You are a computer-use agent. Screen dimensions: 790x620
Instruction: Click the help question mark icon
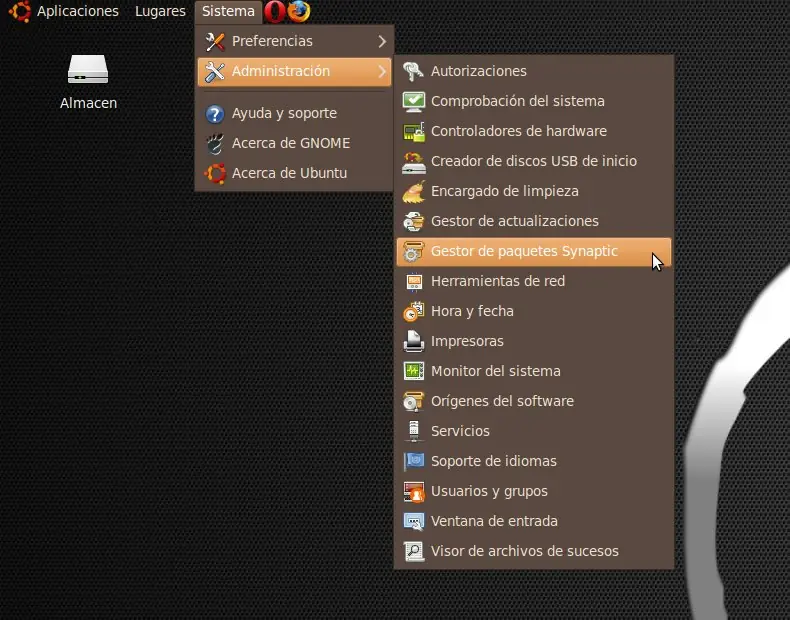click(215, 114)
